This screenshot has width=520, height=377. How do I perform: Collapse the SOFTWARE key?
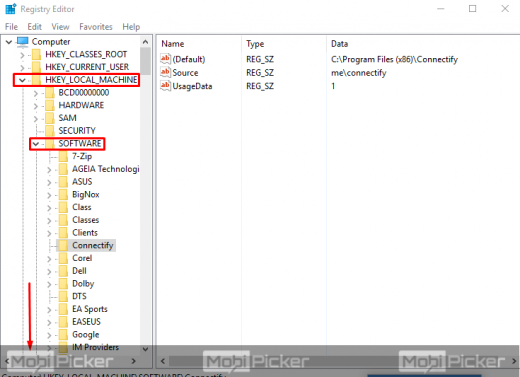tap(36, 144)
